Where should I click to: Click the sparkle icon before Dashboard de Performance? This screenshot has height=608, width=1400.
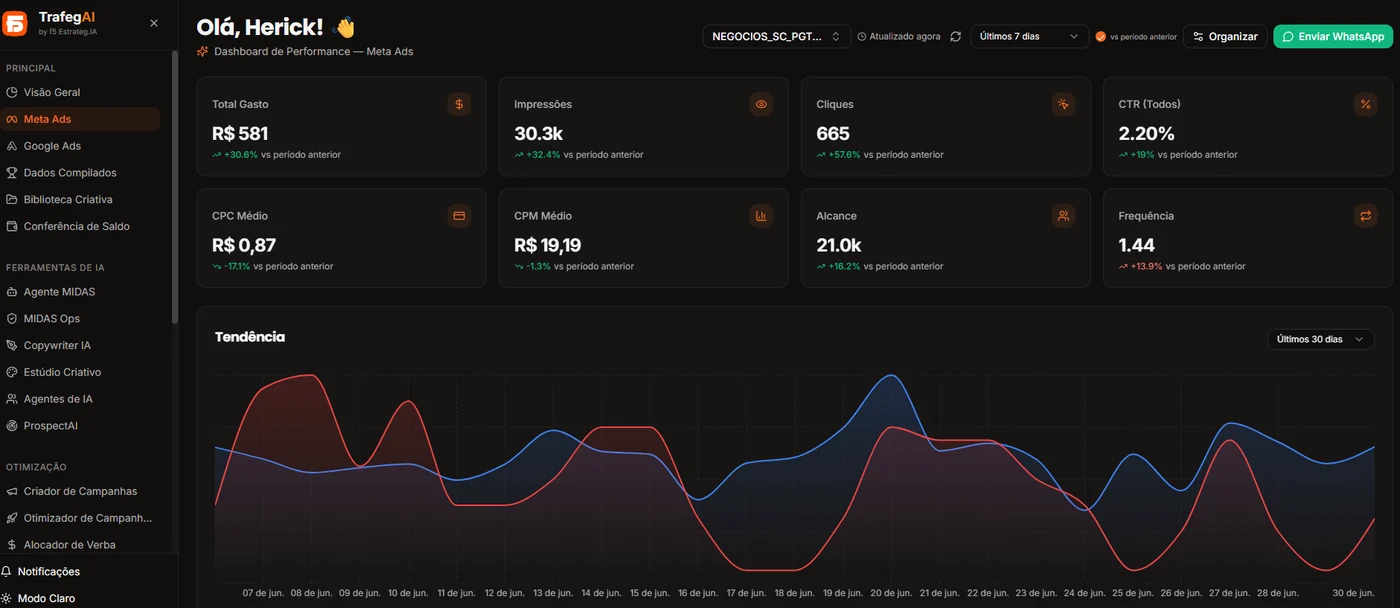(203, 51)
